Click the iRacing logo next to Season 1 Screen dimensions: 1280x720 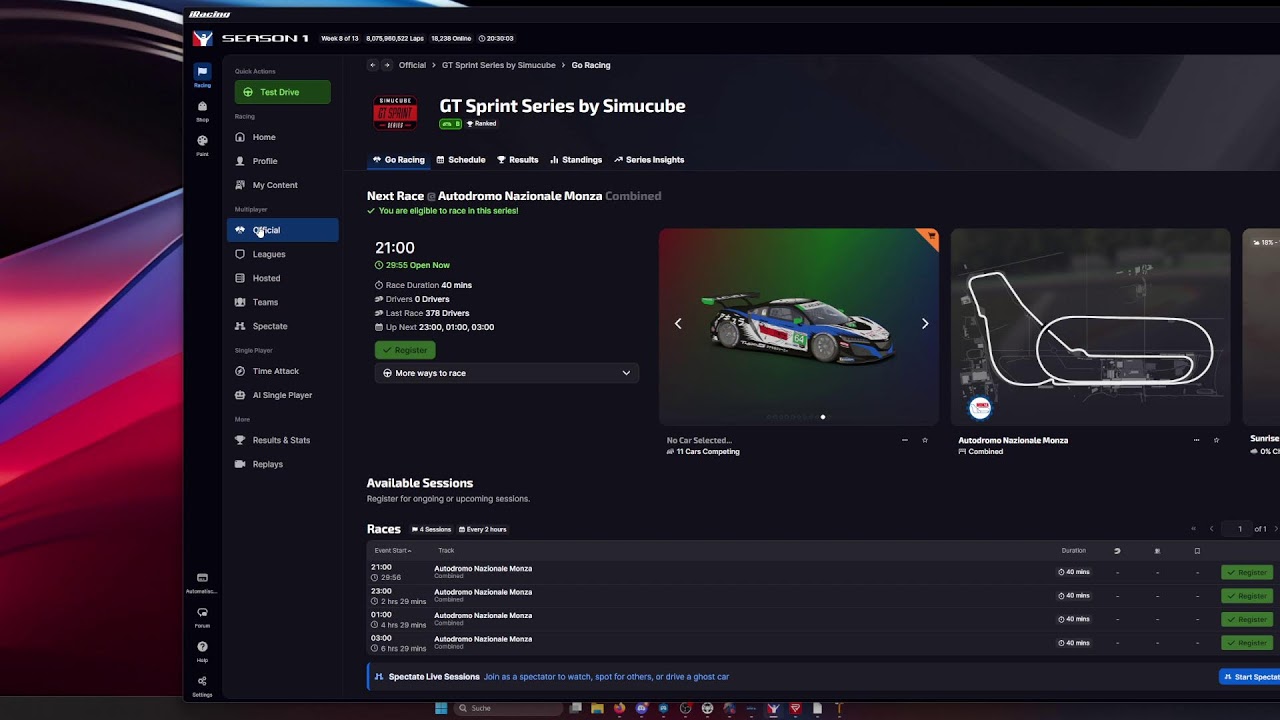[x=202, y=38]
